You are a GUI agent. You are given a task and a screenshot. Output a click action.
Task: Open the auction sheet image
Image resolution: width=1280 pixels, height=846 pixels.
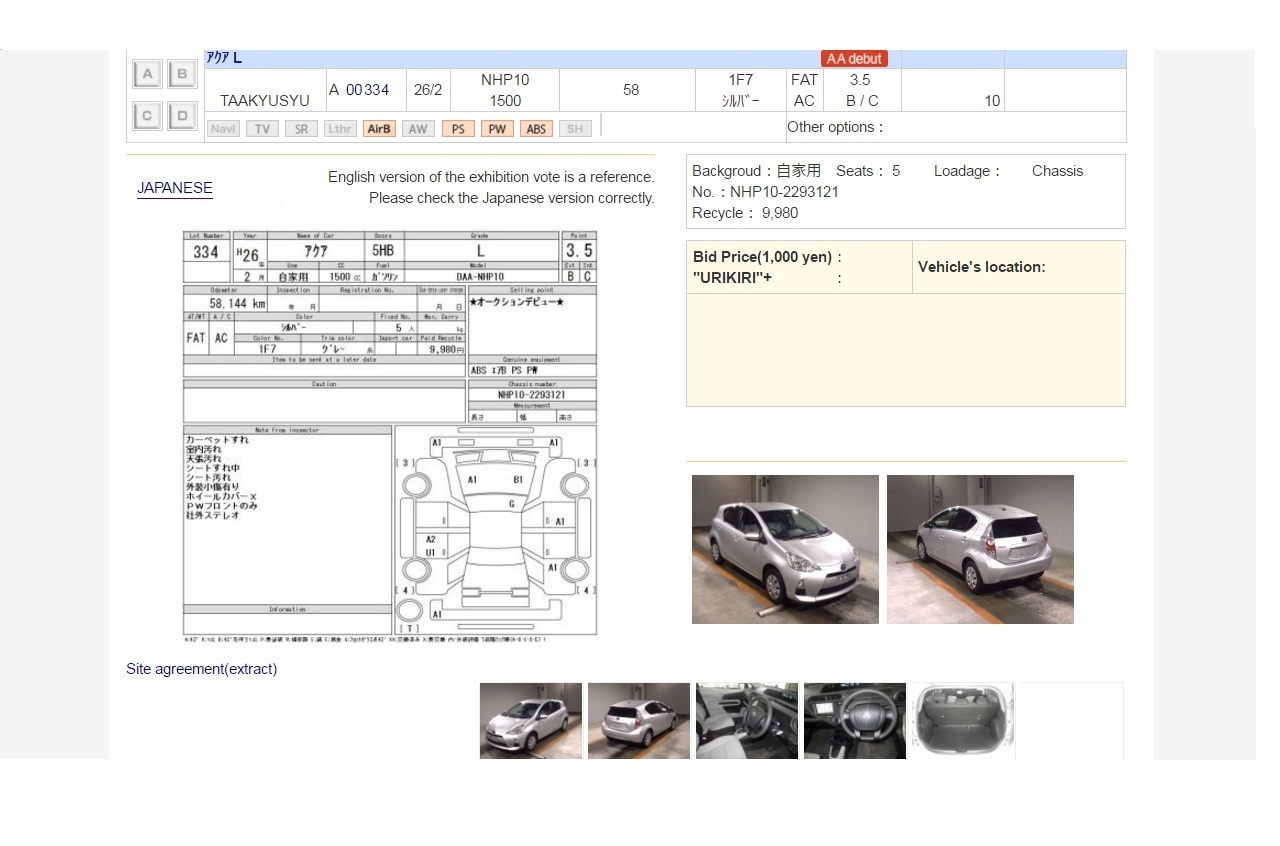pyautogui.click(x=390, y=436)
